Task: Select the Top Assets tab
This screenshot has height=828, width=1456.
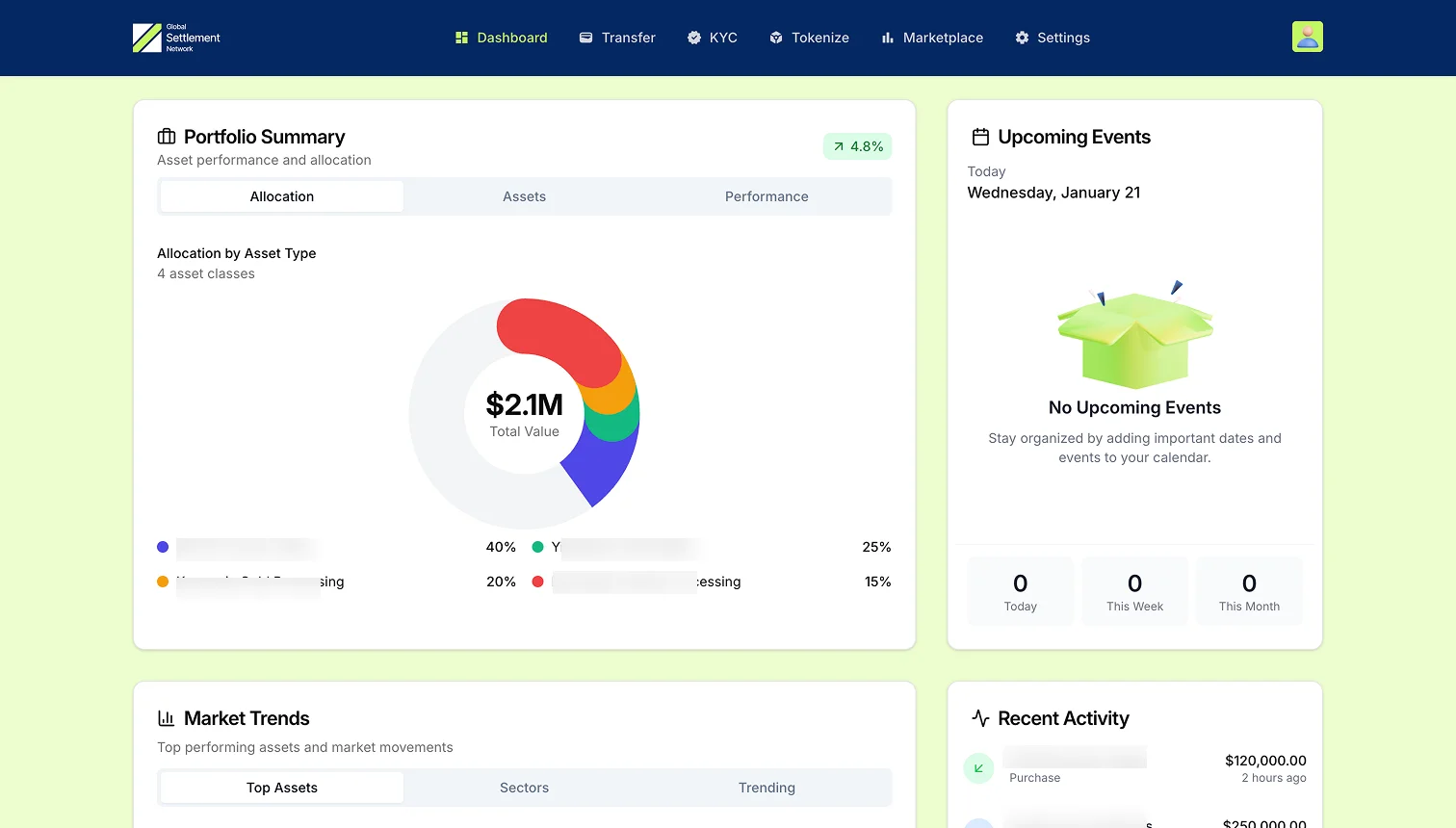Action: tap(282, 788)
